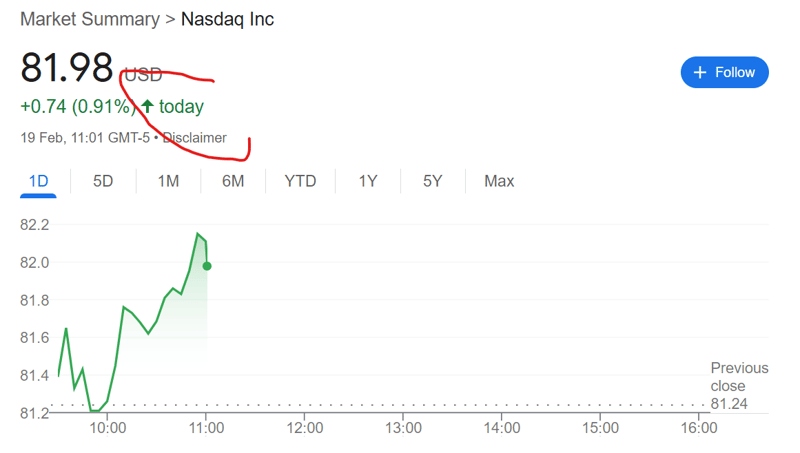
Task: Switch to the 1Y tab
Action: (368, 181)
